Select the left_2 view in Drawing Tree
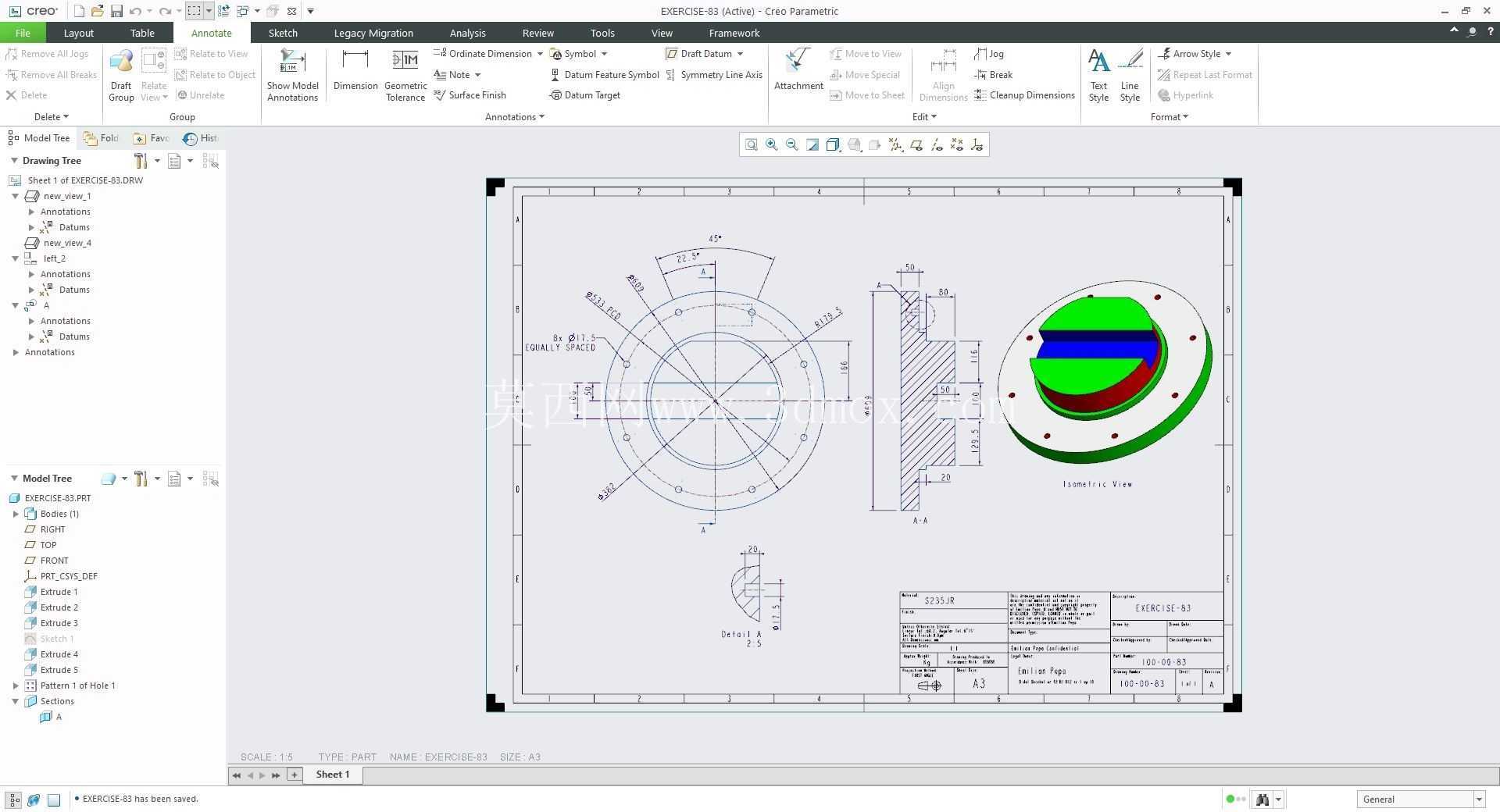This screenshot has height=812, width=1500. point(45,258)
